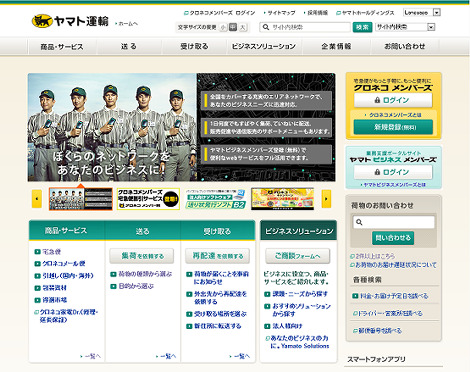This screenshot has width=470, height=372.
Task: Click the green 検索 search button
Action: point(362,27)
